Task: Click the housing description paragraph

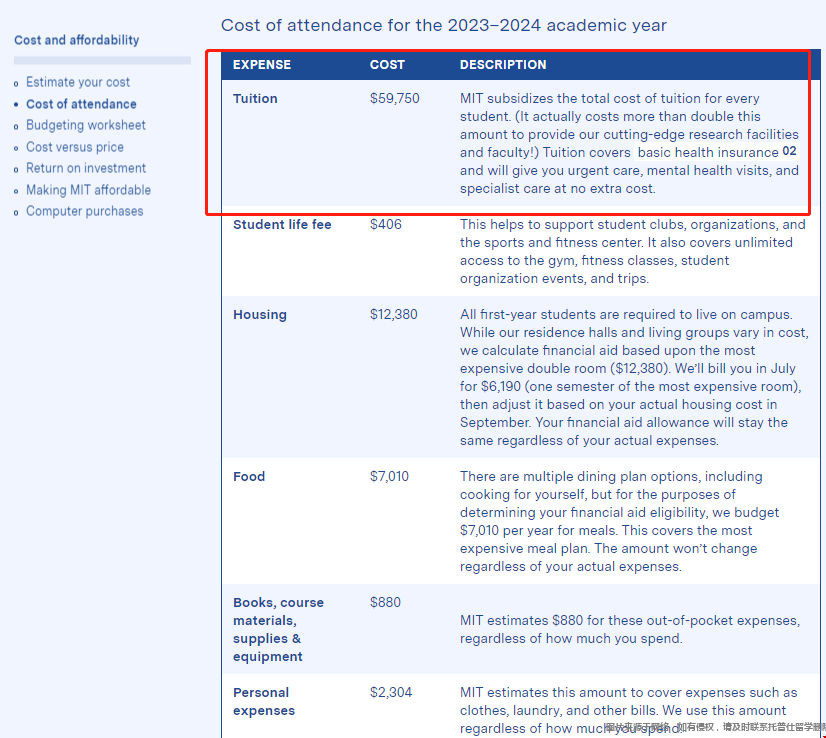Action: coord(634,377)
